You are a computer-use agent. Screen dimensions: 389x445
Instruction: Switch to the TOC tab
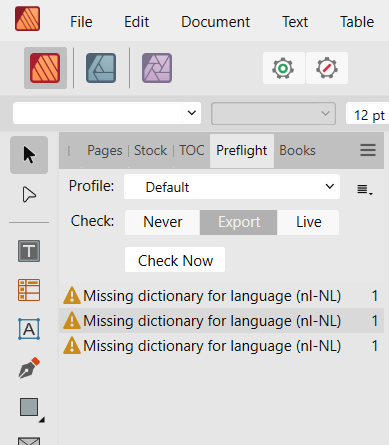[192, 151]
